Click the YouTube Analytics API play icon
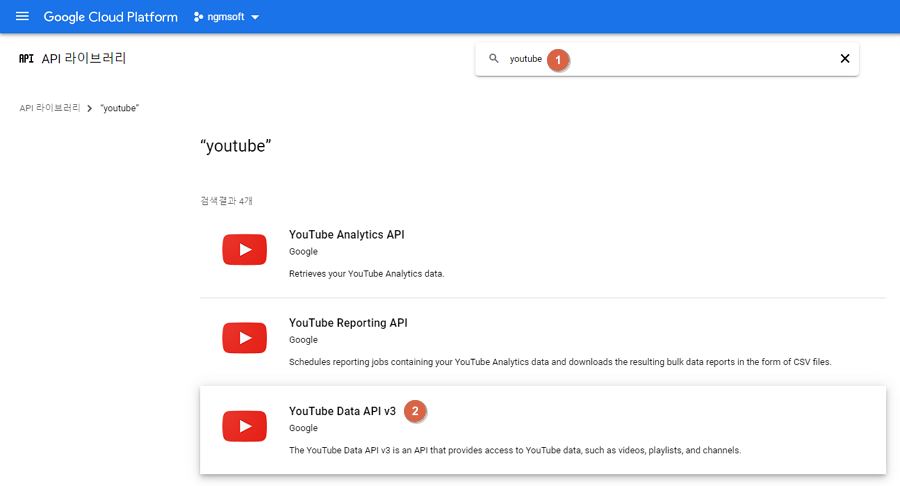The height and width of the screenshot is (486, 900). [245, 250]
